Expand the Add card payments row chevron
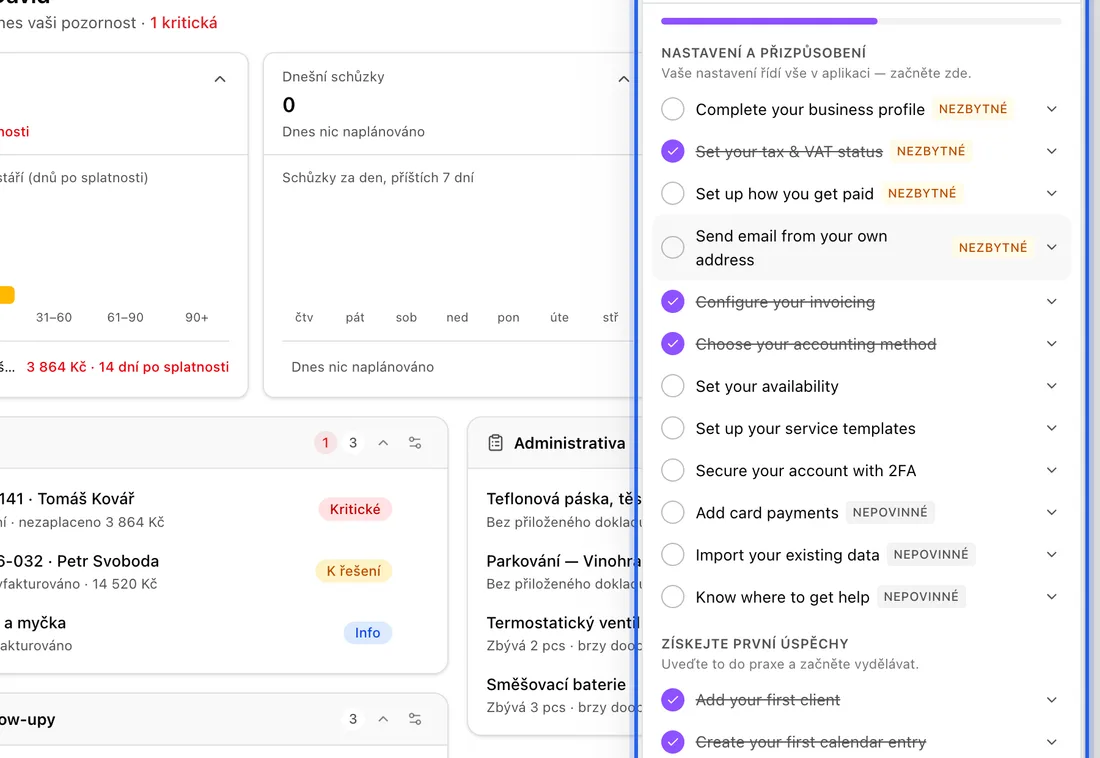Viewport: 1100px width, 758px height. point(1052,512)
